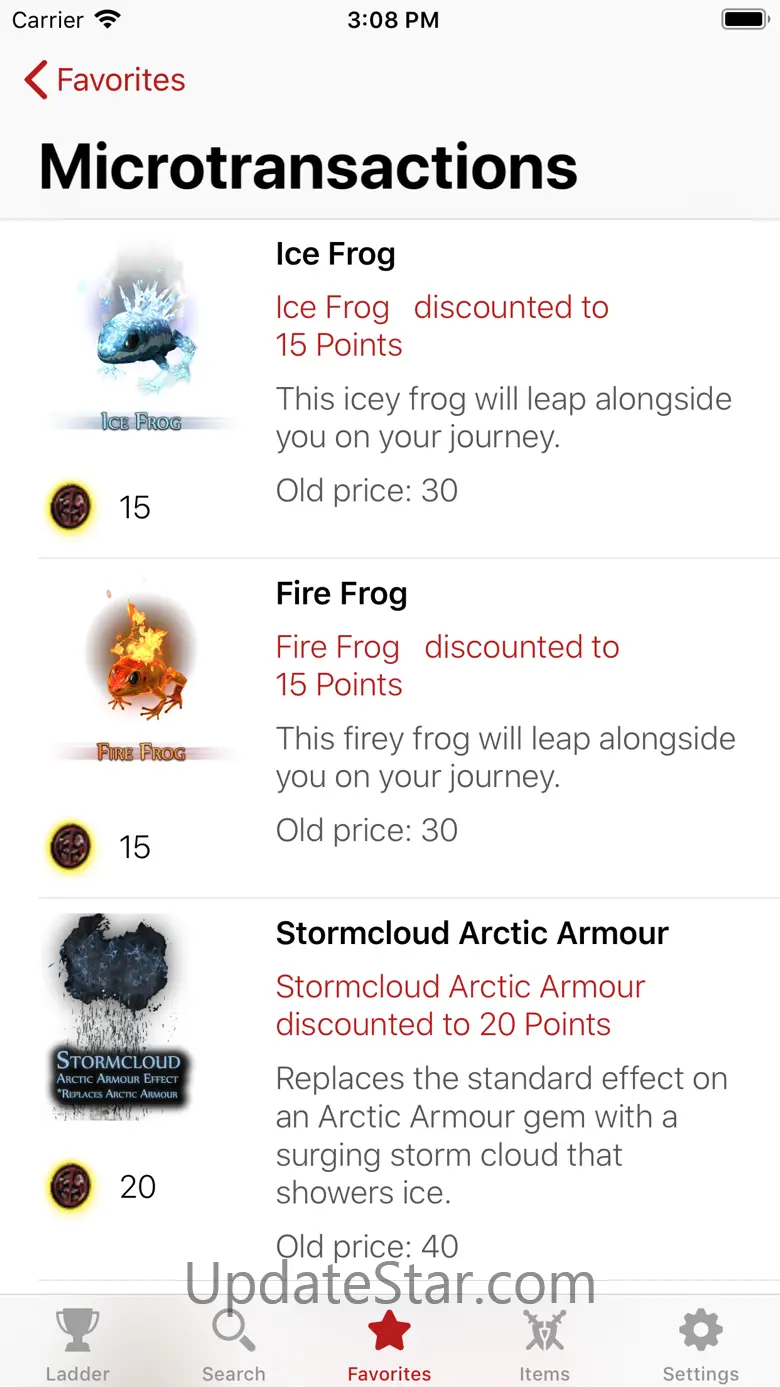
Task: Go back to Favorites
Action: tap(105, 80)
